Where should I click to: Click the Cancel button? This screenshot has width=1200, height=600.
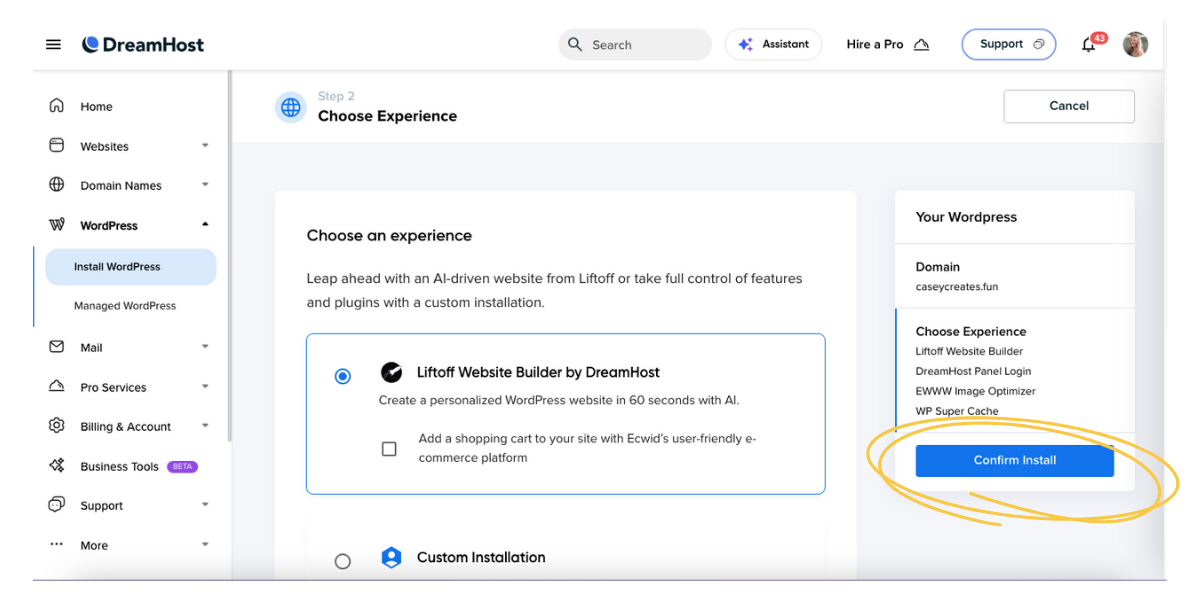click(x=1069, y=106)
